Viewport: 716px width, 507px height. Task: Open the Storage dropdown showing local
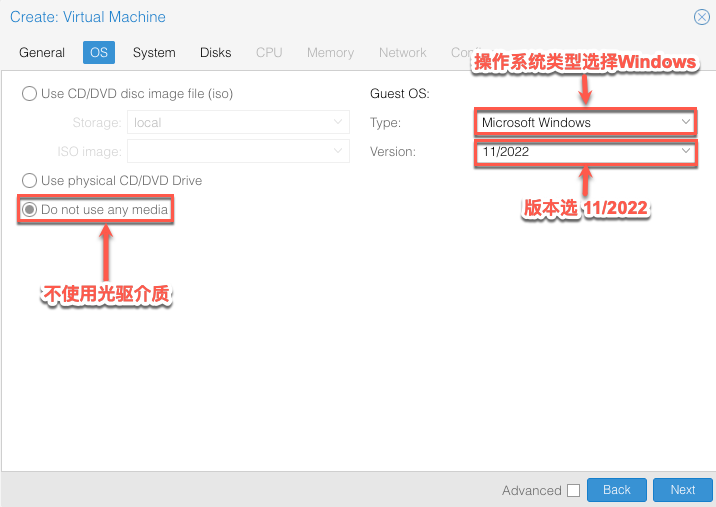(337, 122)
